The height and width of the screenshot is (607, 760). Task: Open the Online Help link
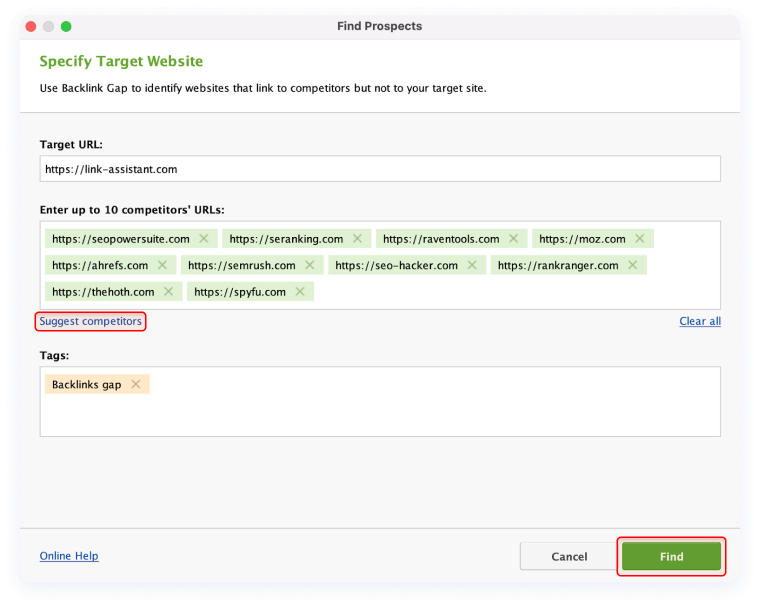[x=69, y=556]
